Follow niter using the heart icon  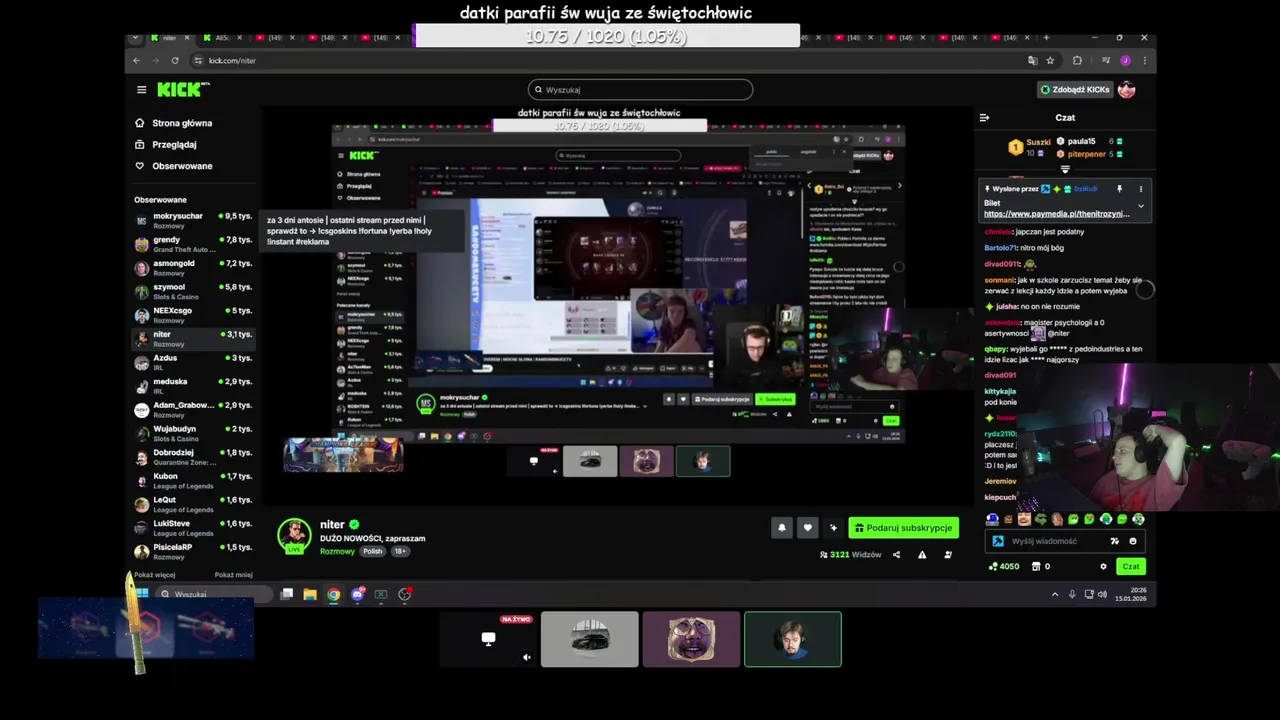click(x=808, y=528)
